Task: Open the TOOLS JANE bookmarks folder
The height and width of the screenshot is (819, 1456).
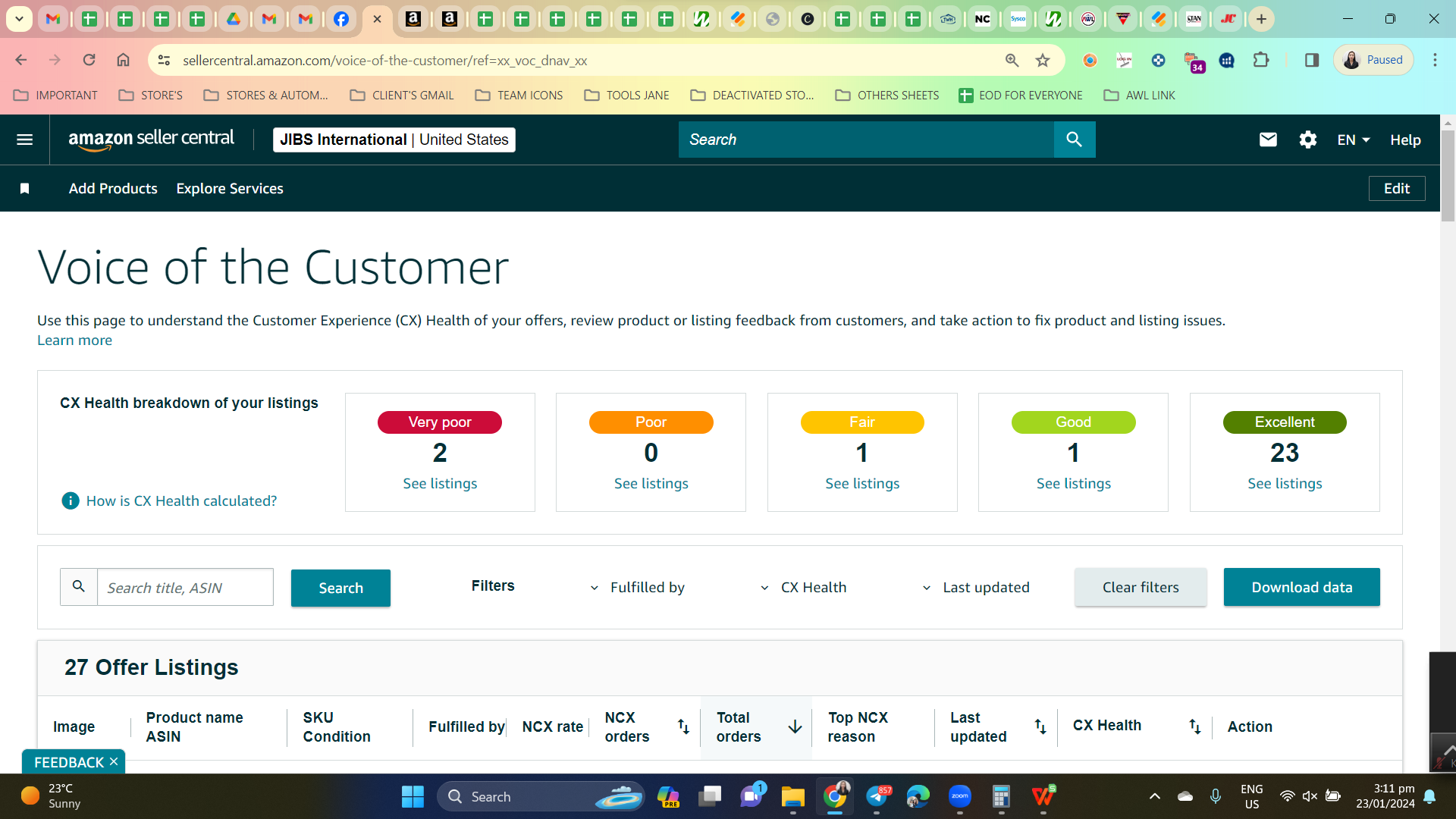Action: point(626,96)
